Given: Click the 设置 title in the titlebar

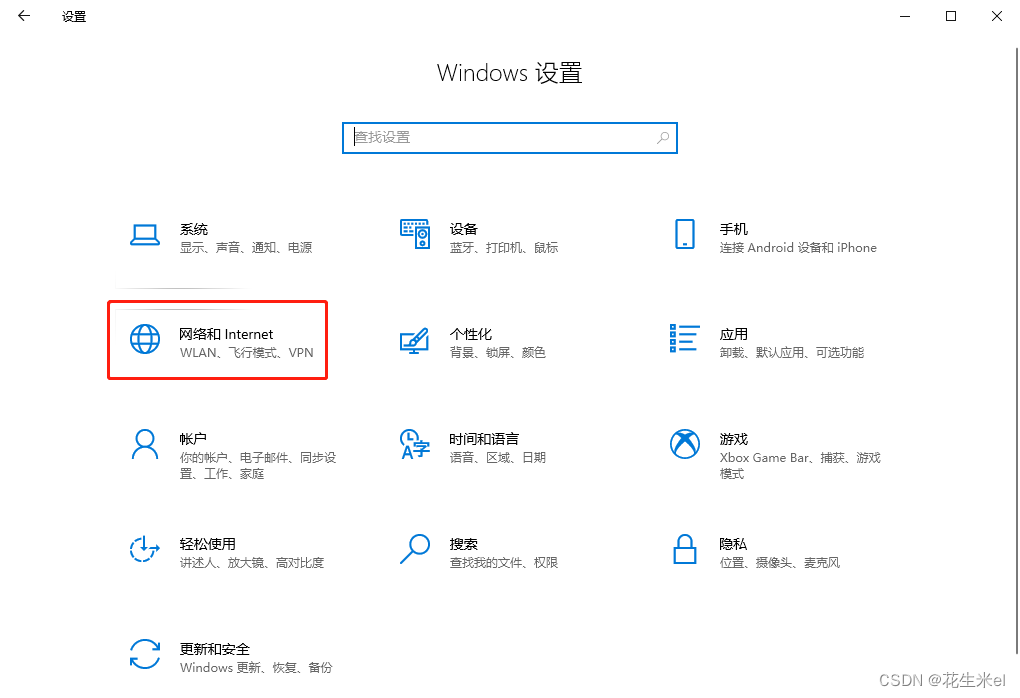Looking at the screenshot, I should (x=72, y=16).
